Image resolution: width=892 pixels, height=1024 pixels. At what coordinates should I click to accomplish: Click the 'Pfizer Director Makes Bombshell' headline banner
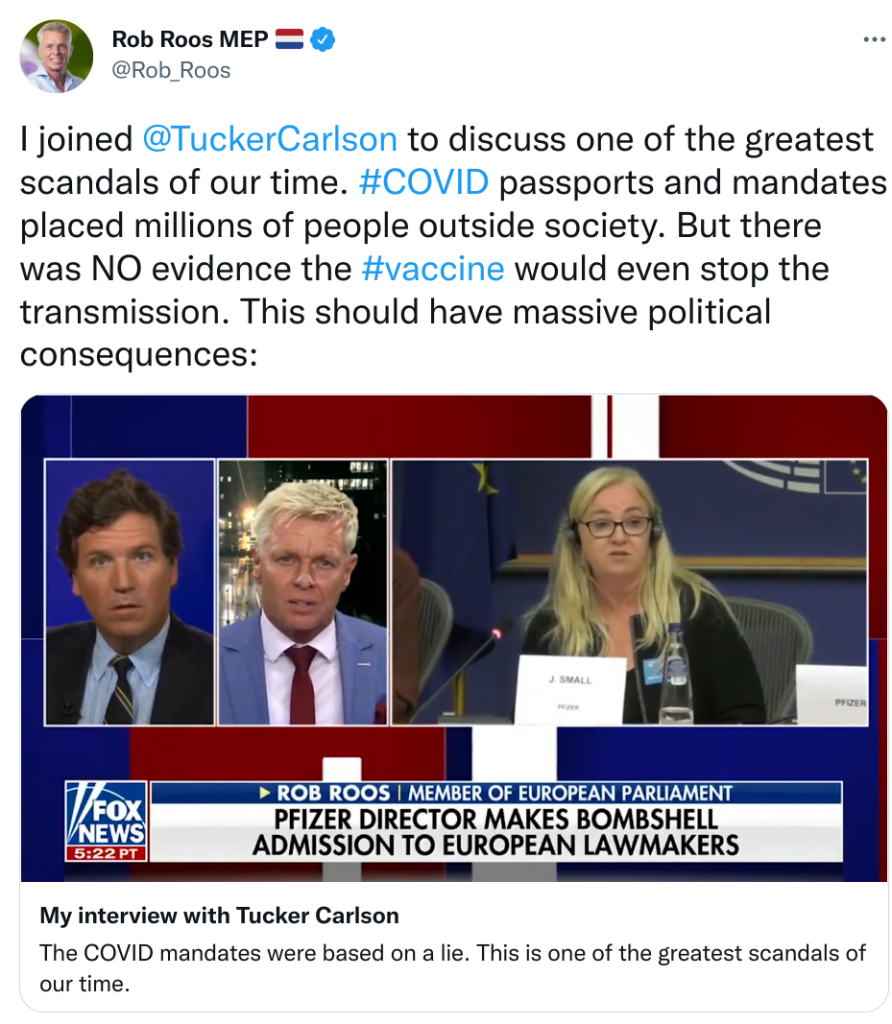click(x=496, y=833)
